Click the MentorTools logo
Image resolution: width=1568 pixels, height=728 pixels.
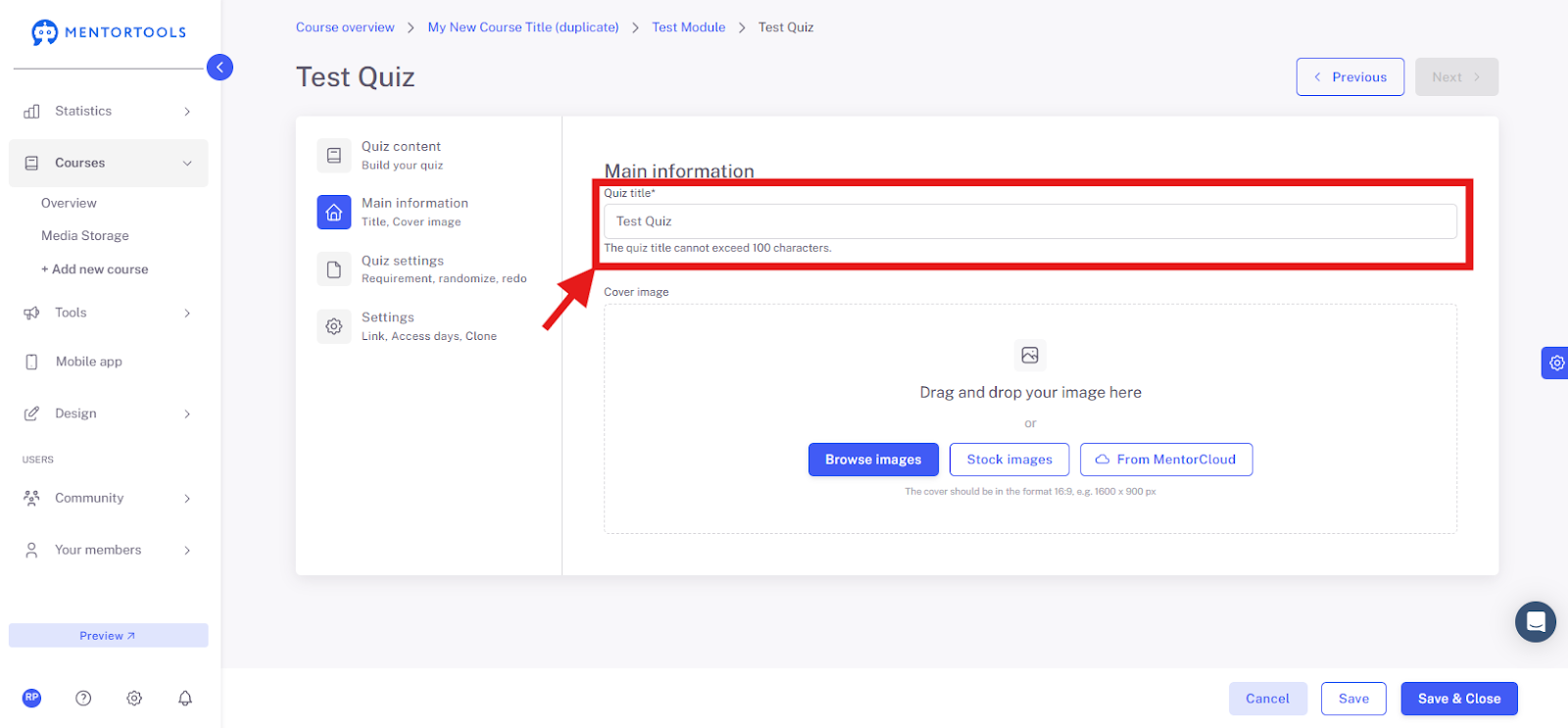click(109, 32)
